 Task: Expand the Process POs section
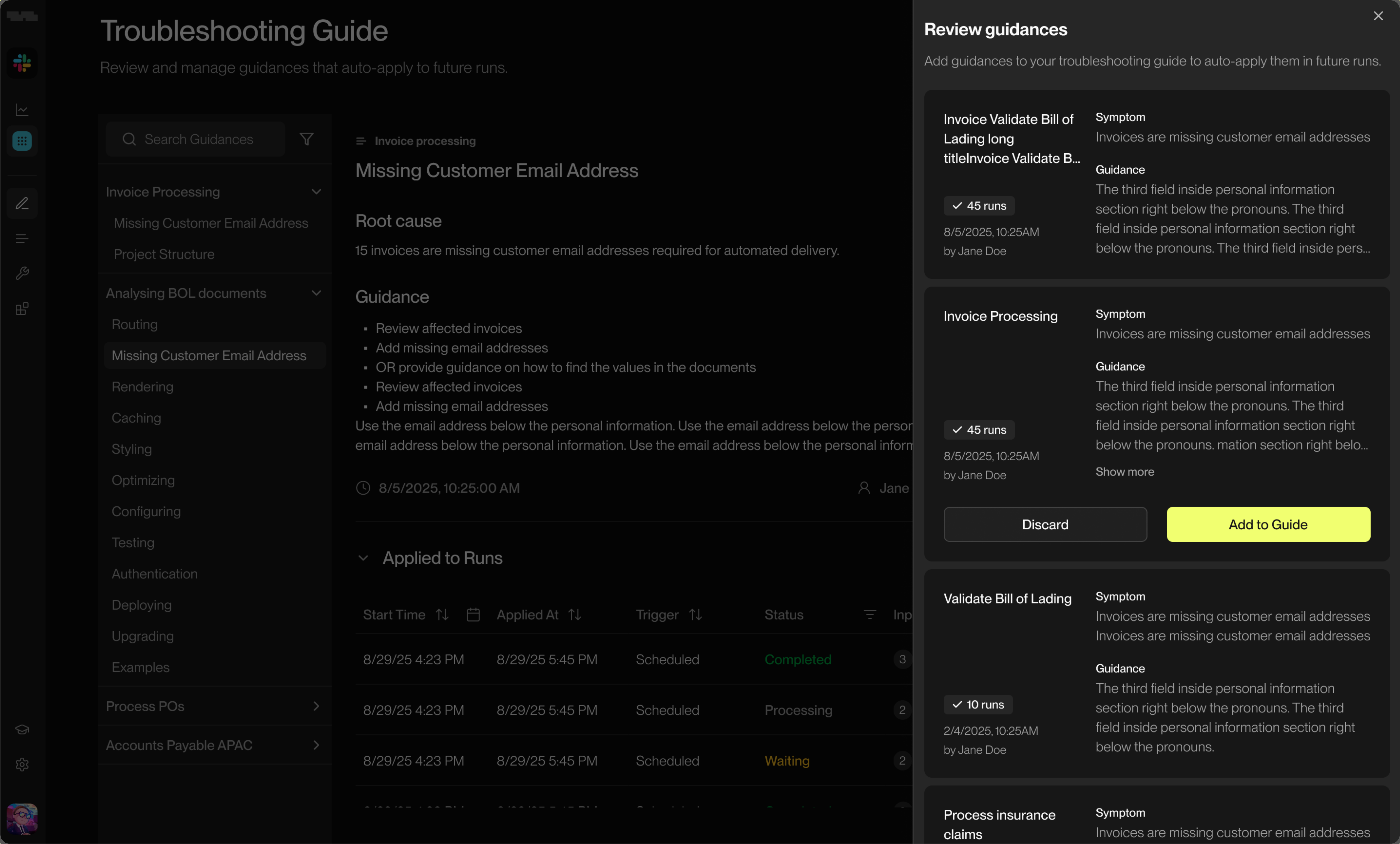point(316,706)
